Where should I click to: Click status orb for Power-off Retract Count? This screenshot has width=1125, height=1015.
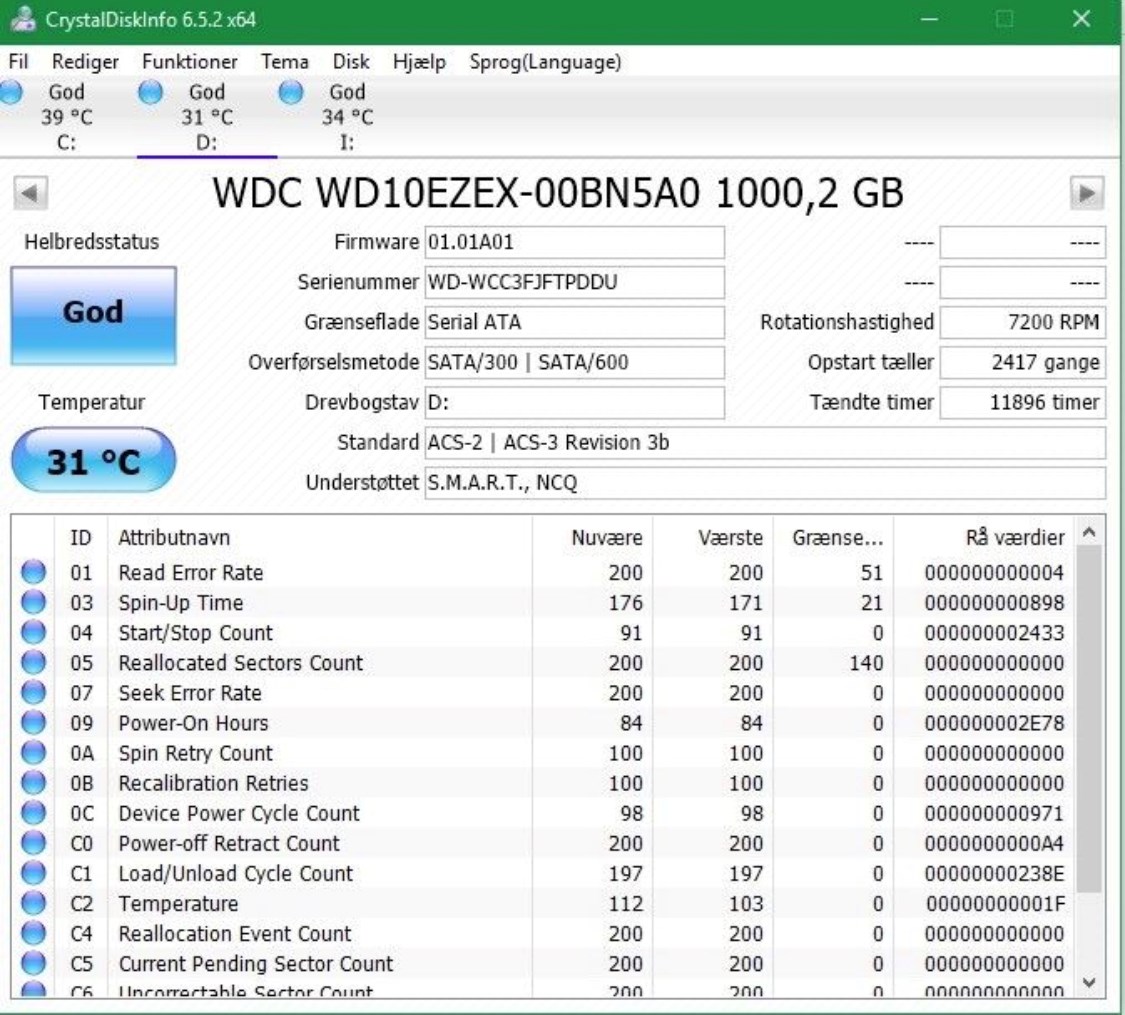pos(33,844)
